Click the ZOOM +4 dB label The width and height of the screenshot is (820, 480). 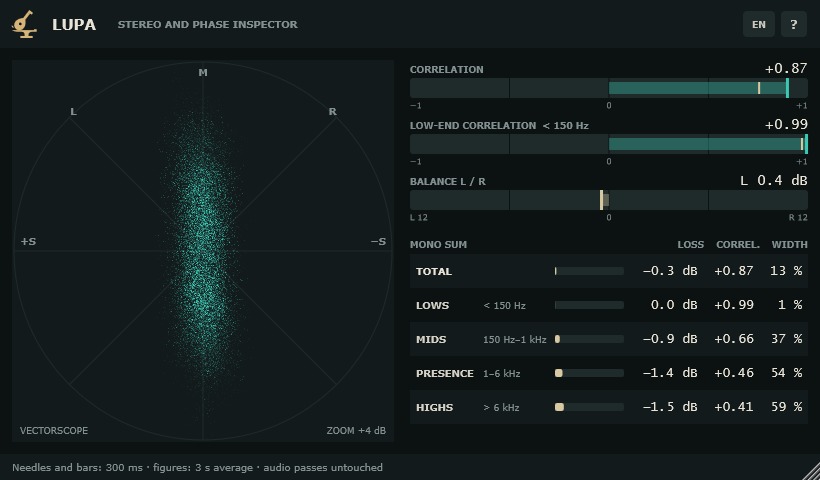pyautogui.click(x=356, y=430)
